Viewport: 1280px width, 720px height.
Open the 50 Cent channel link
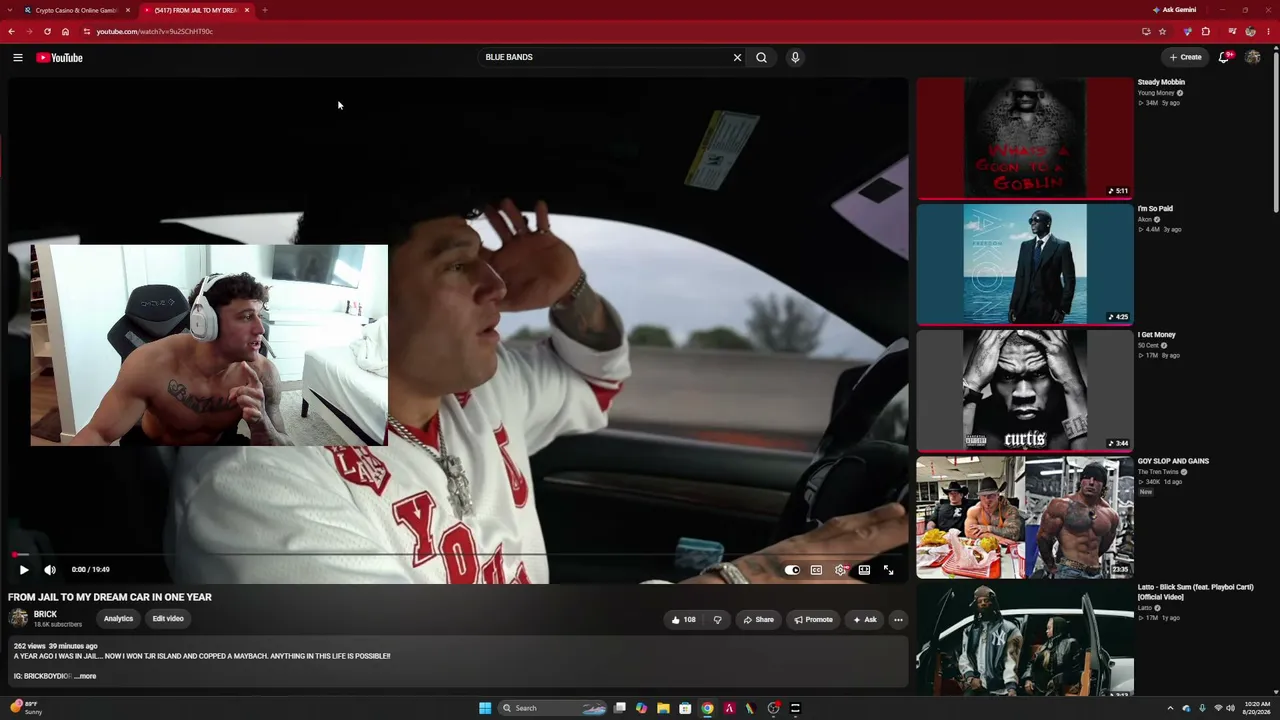(x=1149, y=346)
